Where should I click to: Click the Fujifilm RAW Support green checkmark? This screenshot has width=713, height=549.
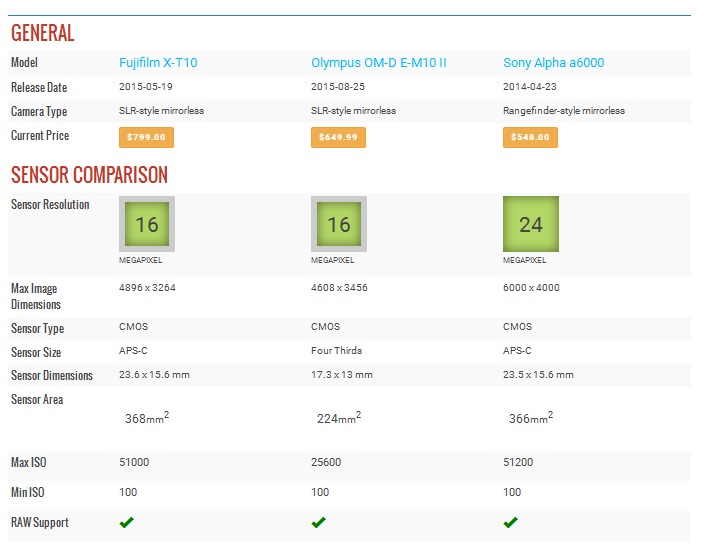[127, 523]
